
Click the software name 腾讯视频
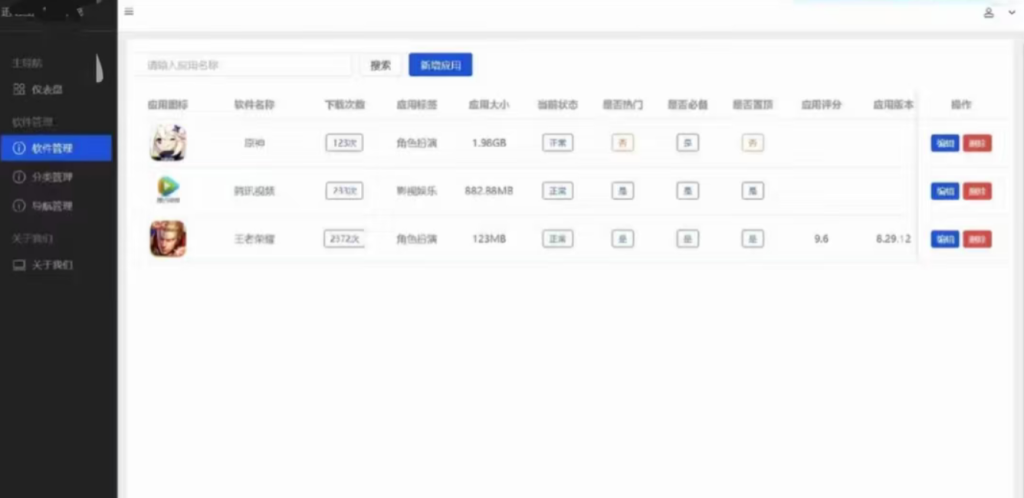[255, 191]
